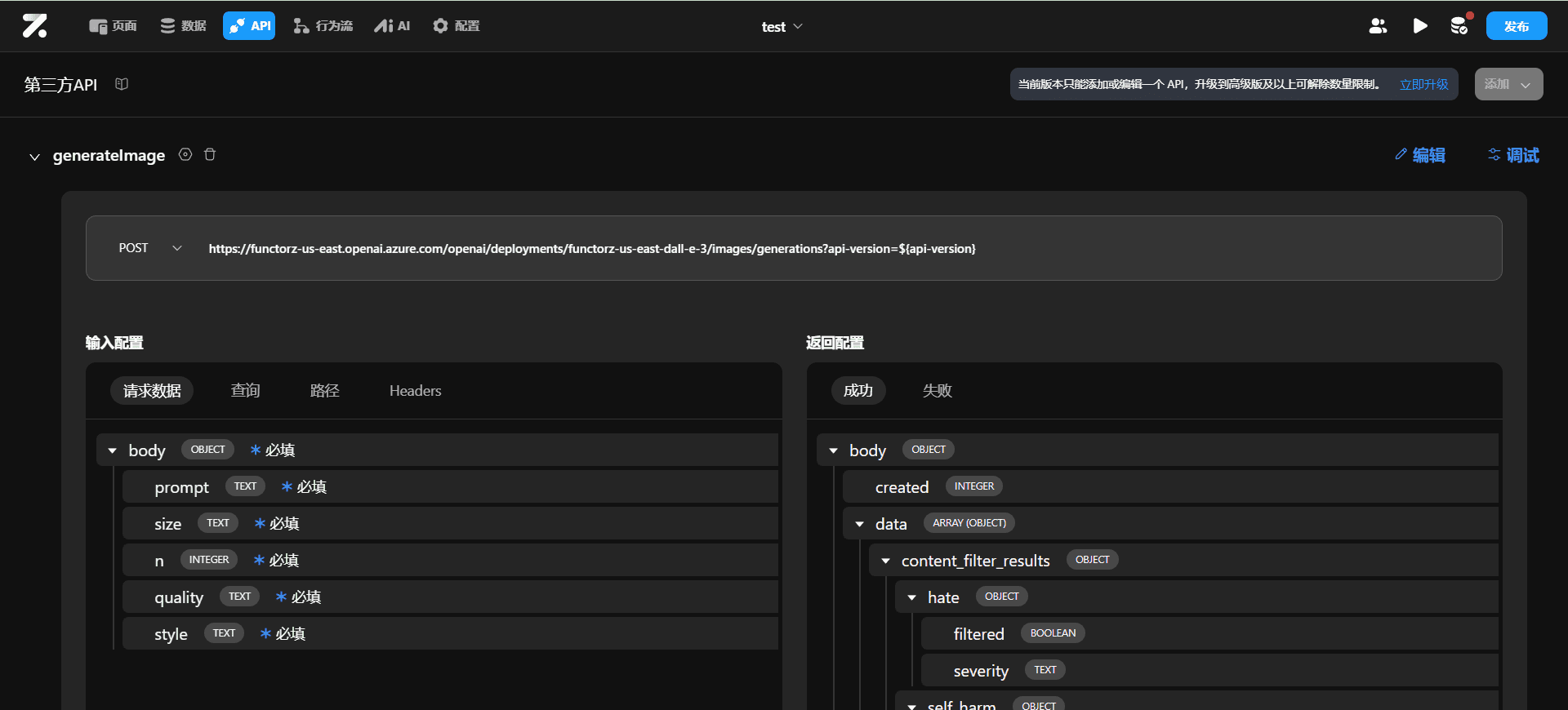Open the database sync icon with red dot

(1459, 26)
